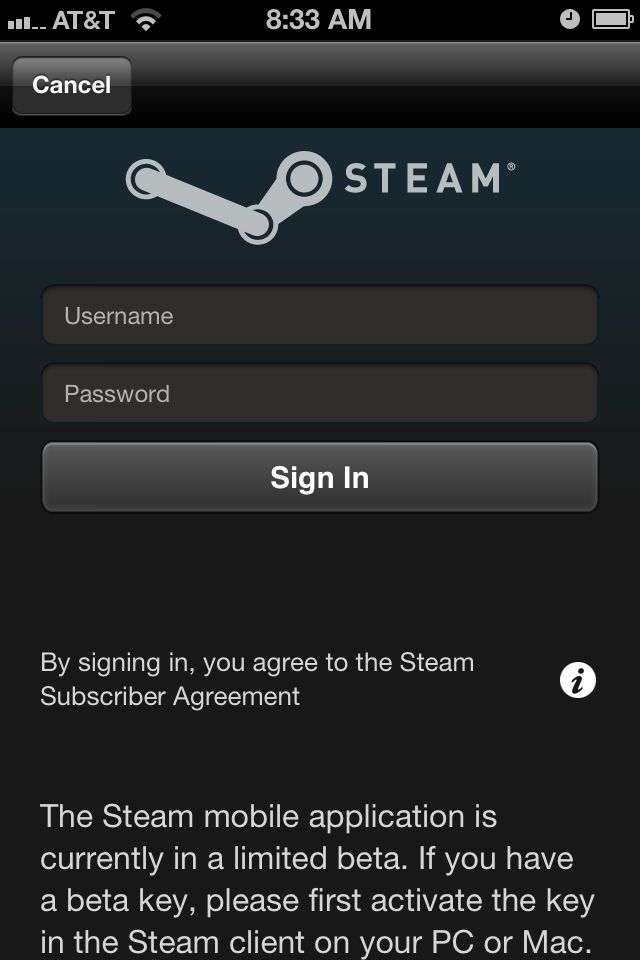Tap the Wi-Fi icon in the status bar
The width and height of the screenshot is (640, 960).
tap(146, 21)
